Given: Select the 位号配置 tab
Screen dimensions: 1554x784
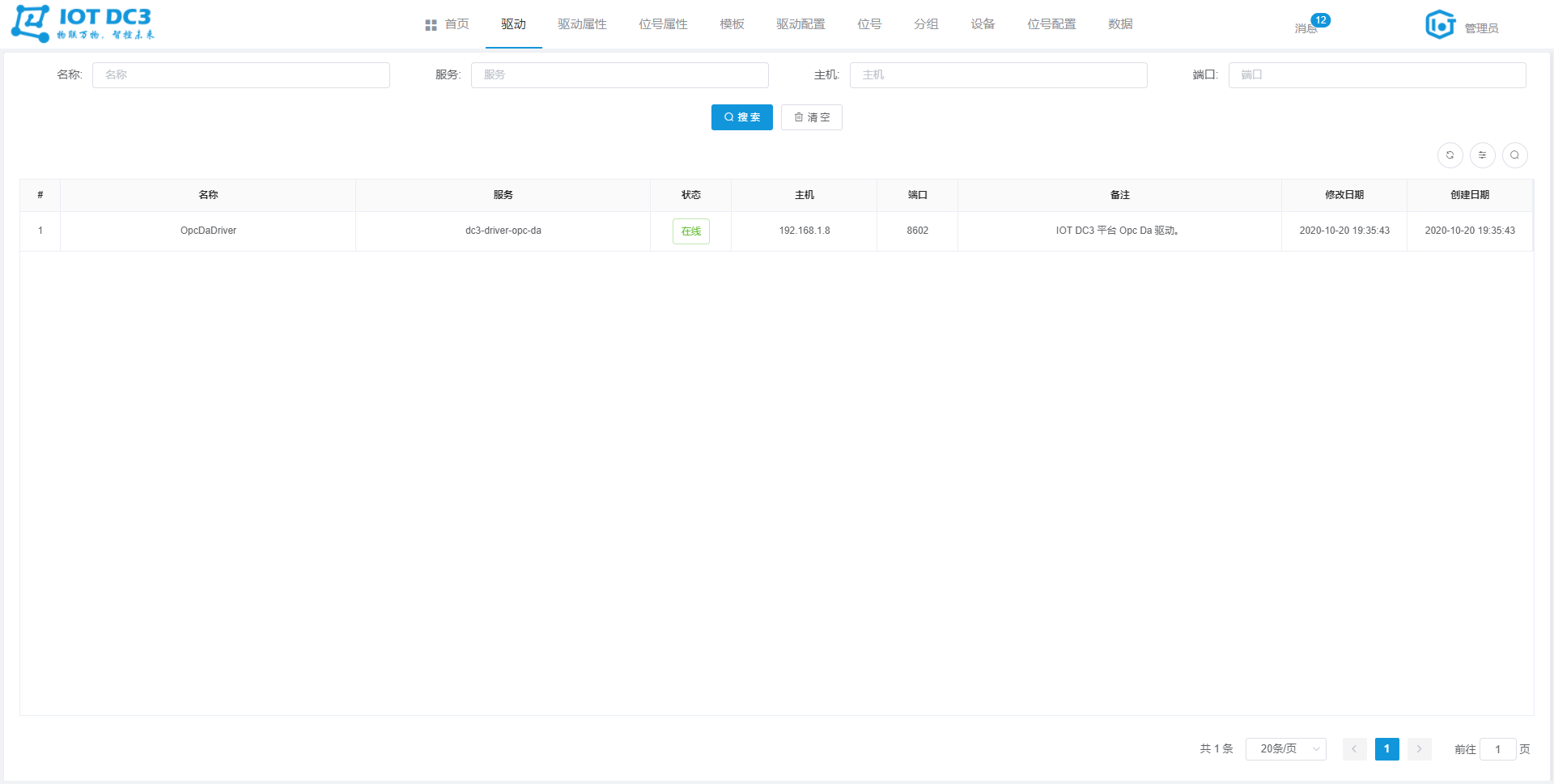Looking at the screenshot, I should tap(1051, 24).
